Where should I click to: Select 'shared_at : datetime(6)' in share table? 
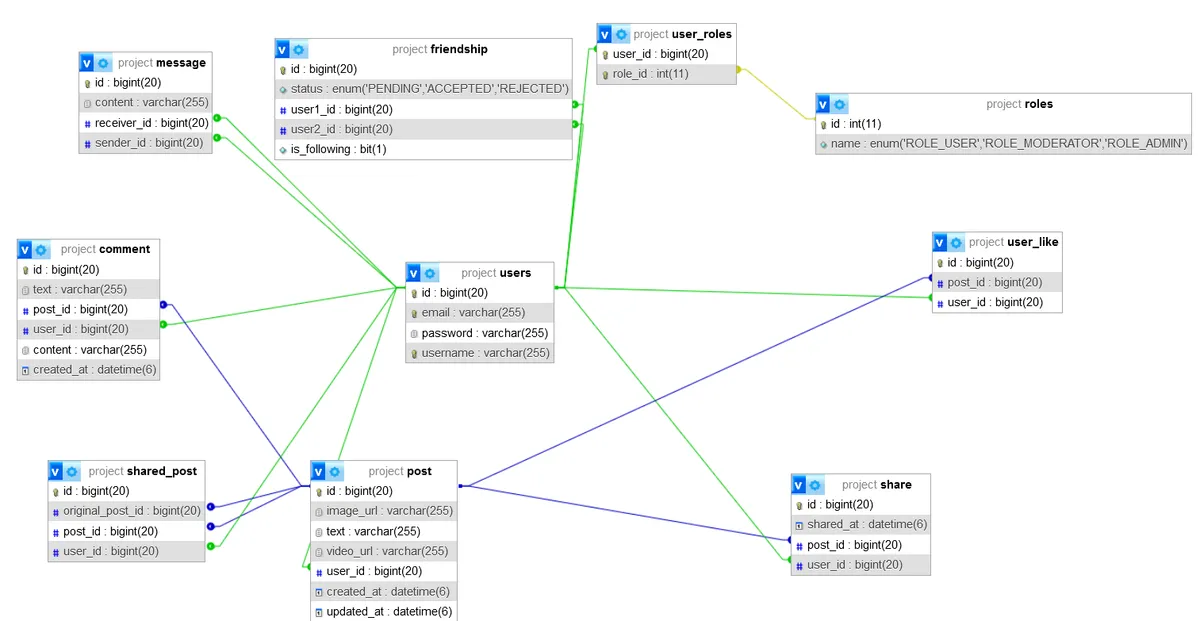[861, 525]
